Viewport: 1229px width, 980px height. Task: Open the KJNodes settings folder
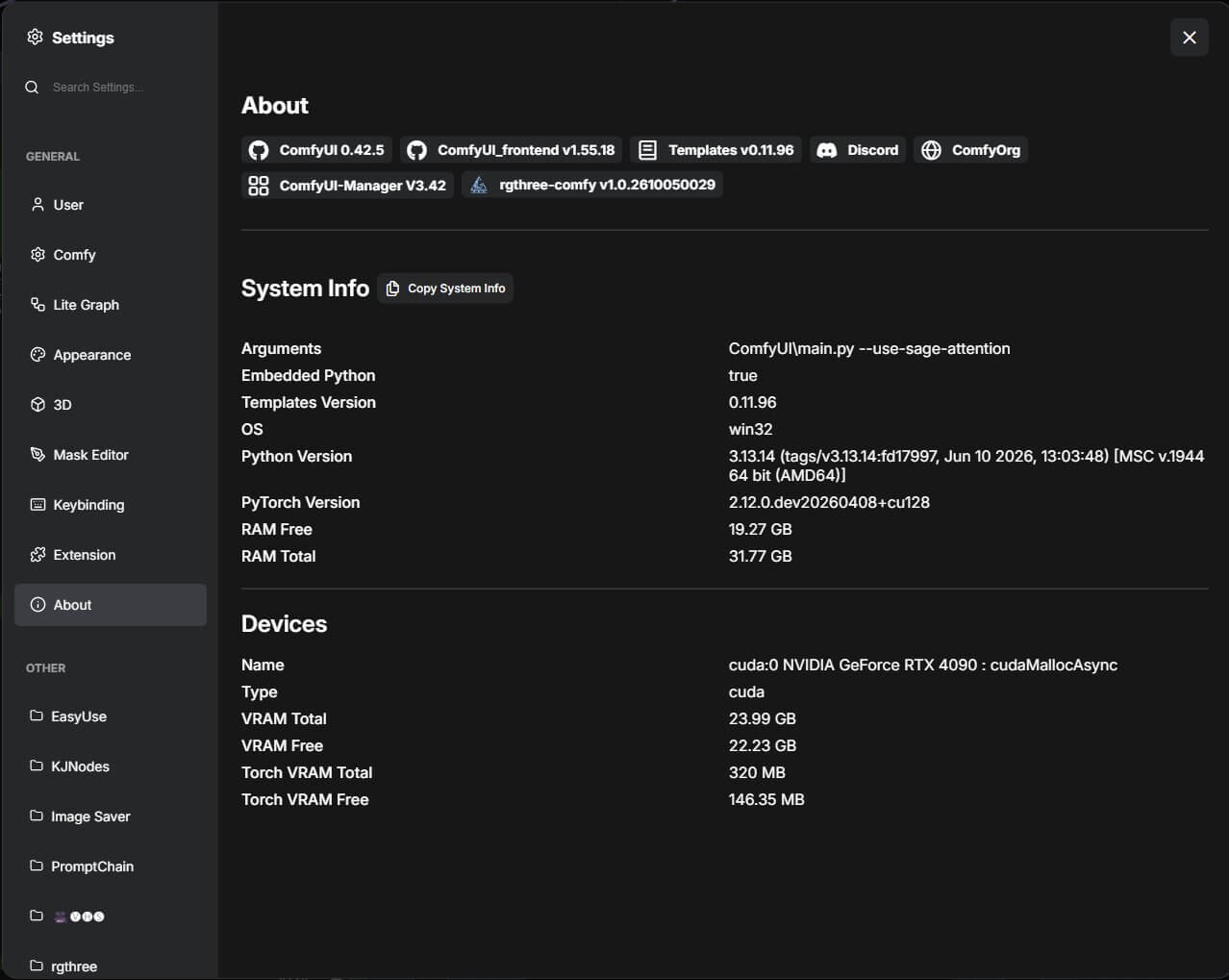[x=111, y=766]
